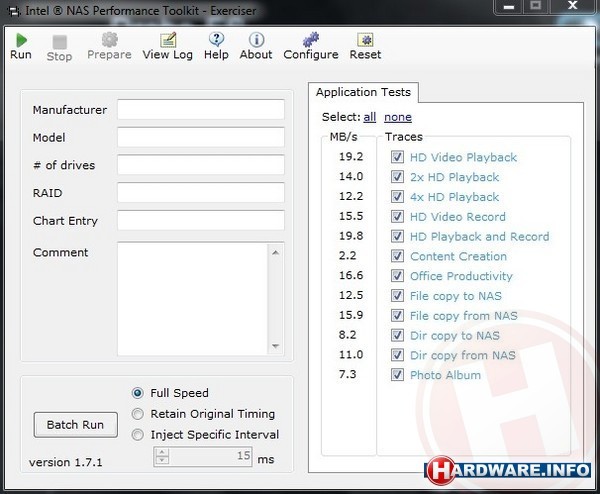Click into the RAID input field
This screenshot has height=494, width=600.
tap(201, 192)
